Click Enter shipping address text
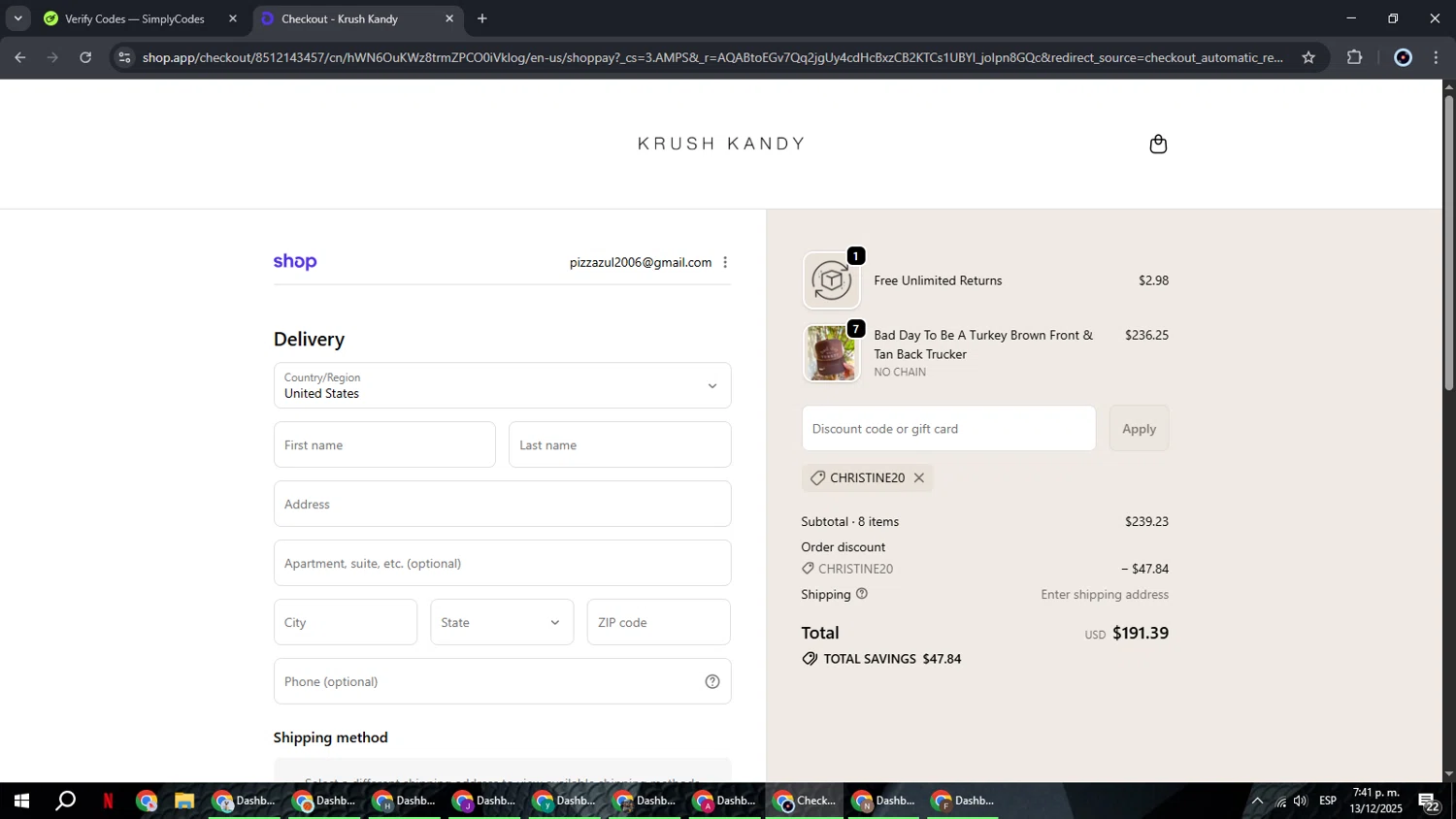This screenshot has height=819, width=1456. pyautogui.click(x=1105, y=594)
